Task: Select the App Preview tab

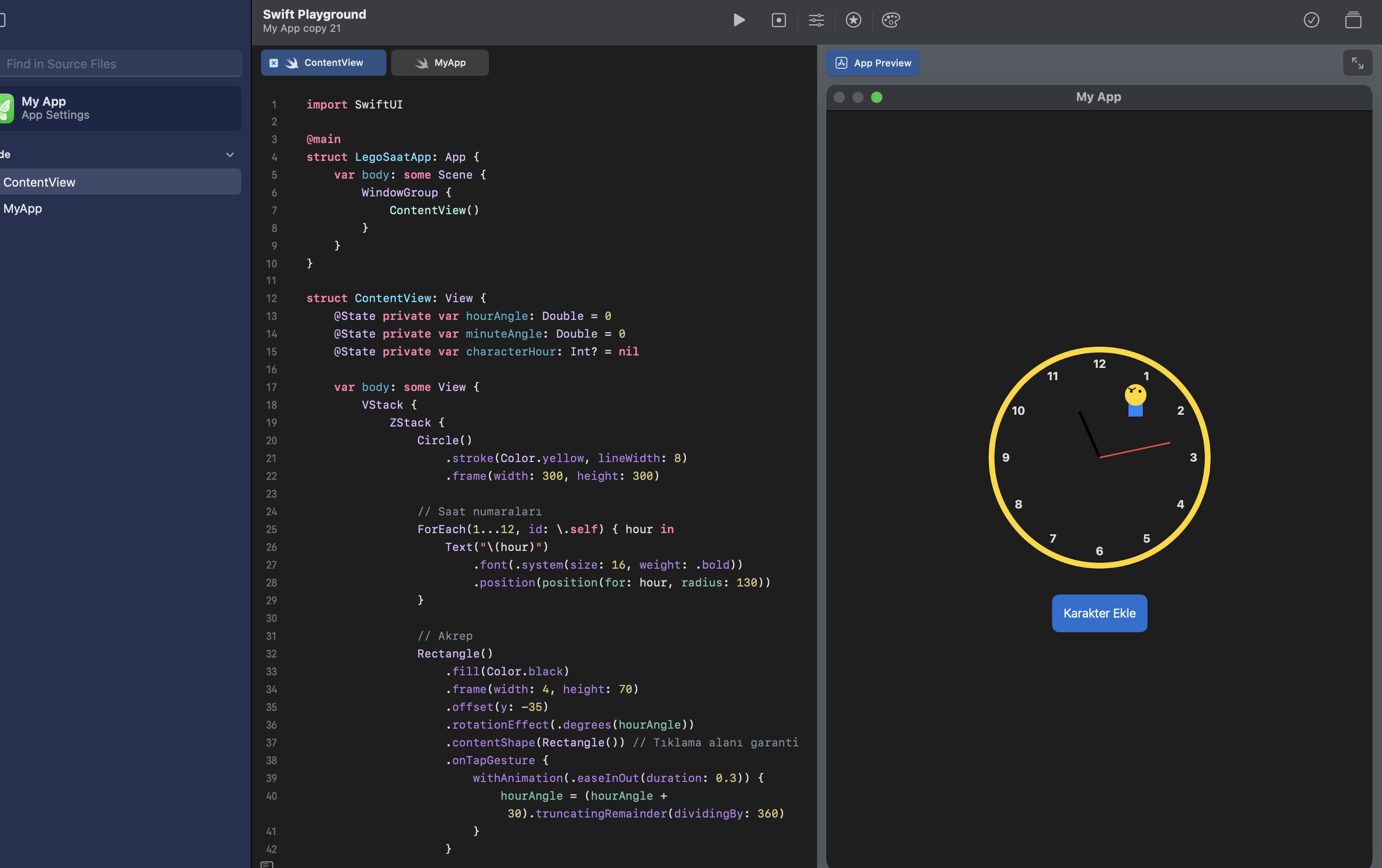Action: pyautogui.click(x=873, y=63)
